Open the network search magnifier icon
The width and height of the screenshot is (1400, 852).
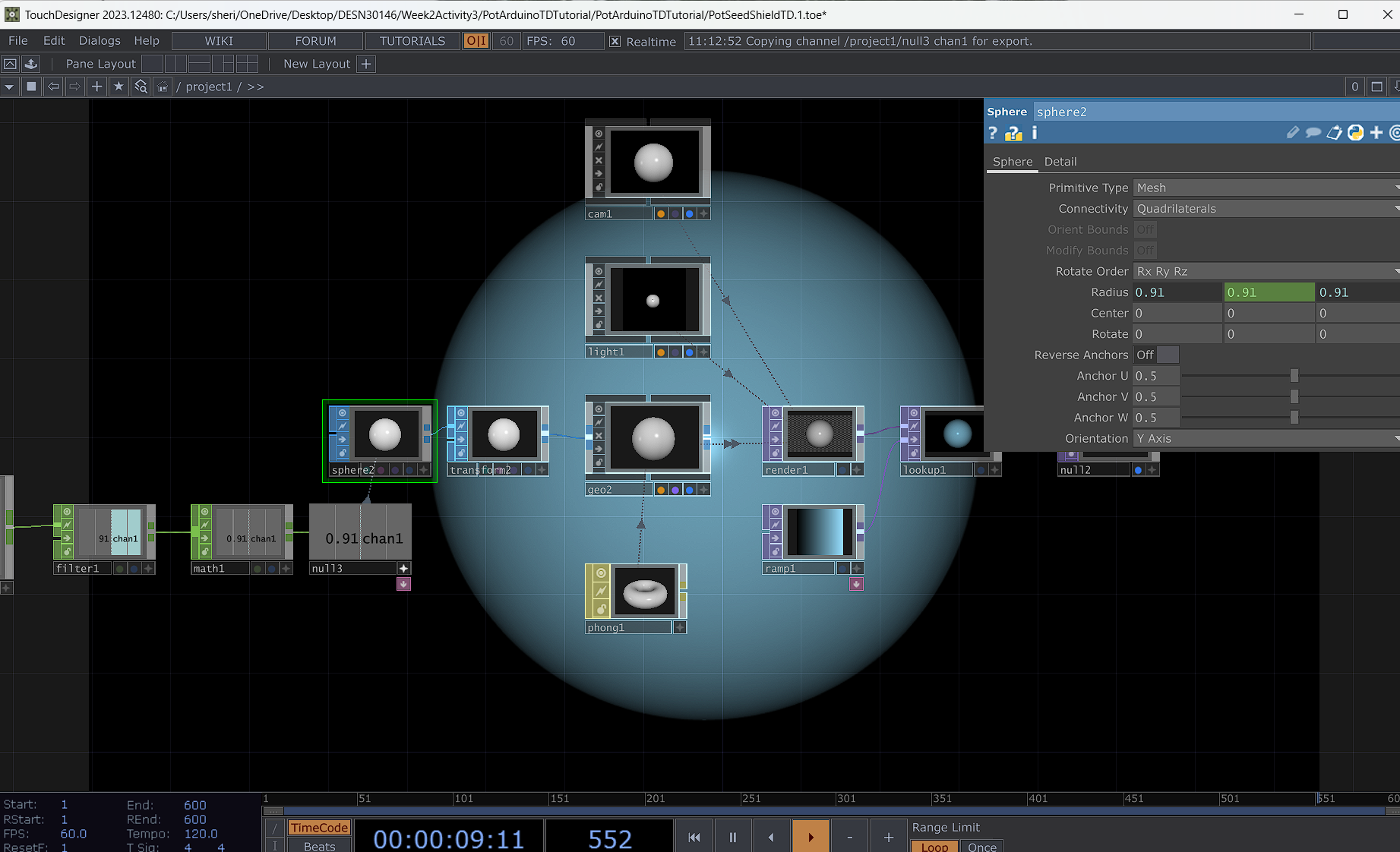point(141,87)
